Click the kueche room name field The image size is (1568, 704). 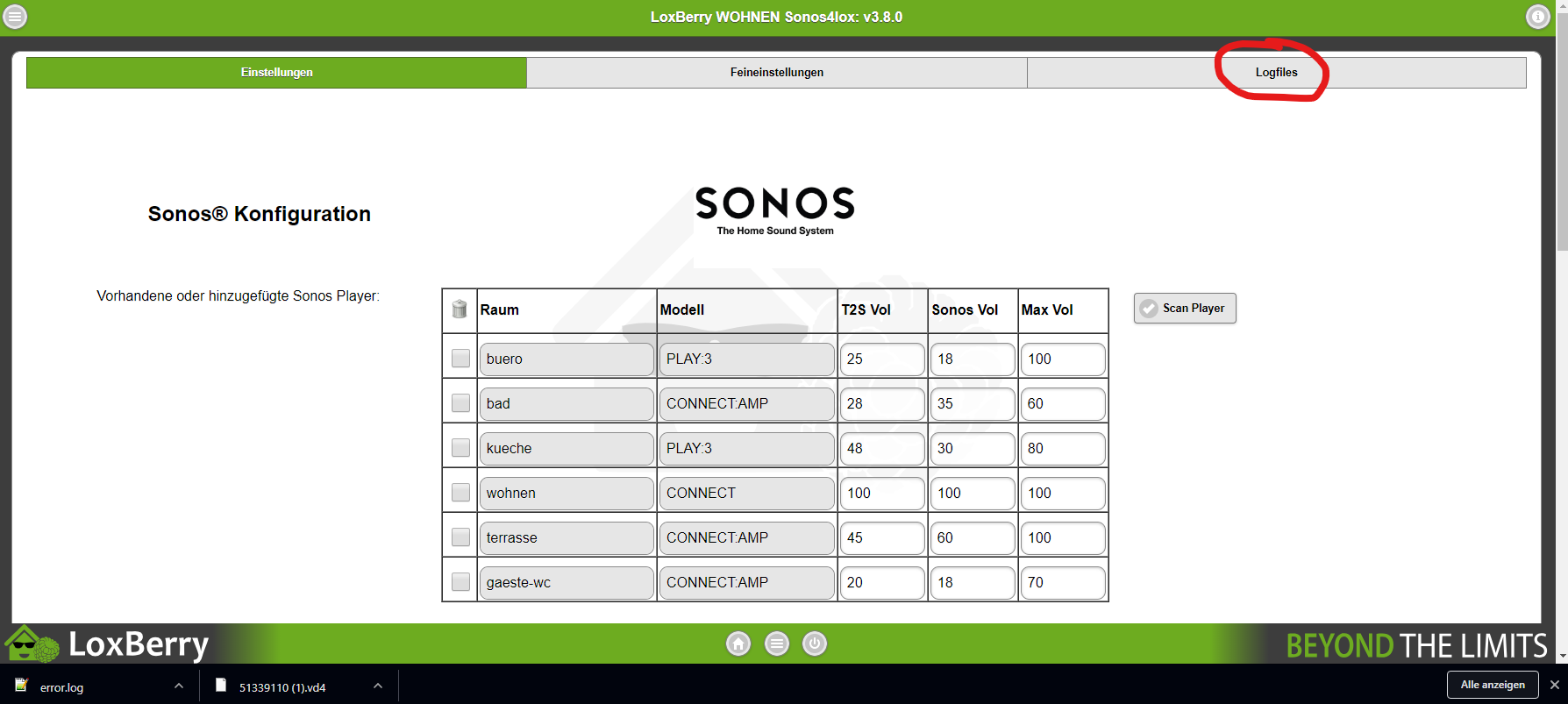[x=567, y=449]
